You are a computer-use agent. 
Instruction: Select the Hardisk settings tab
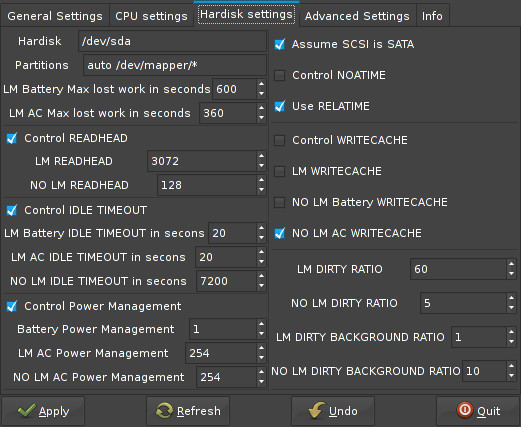[246, 14]
